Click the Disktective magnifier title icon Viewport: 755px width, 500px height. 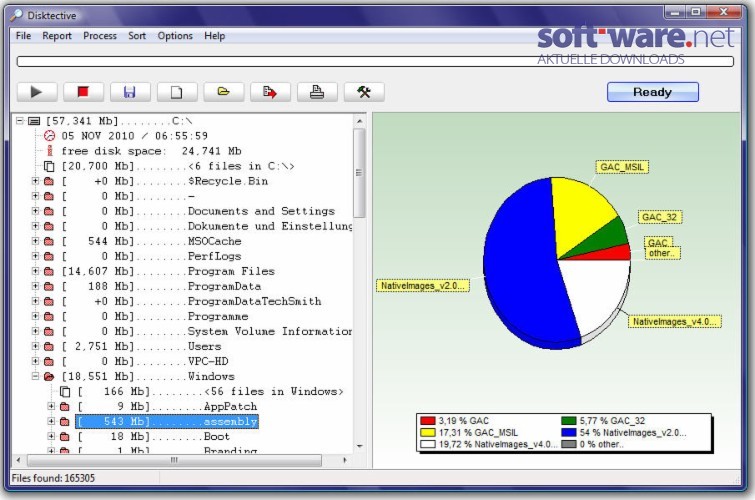pos(16,15)
